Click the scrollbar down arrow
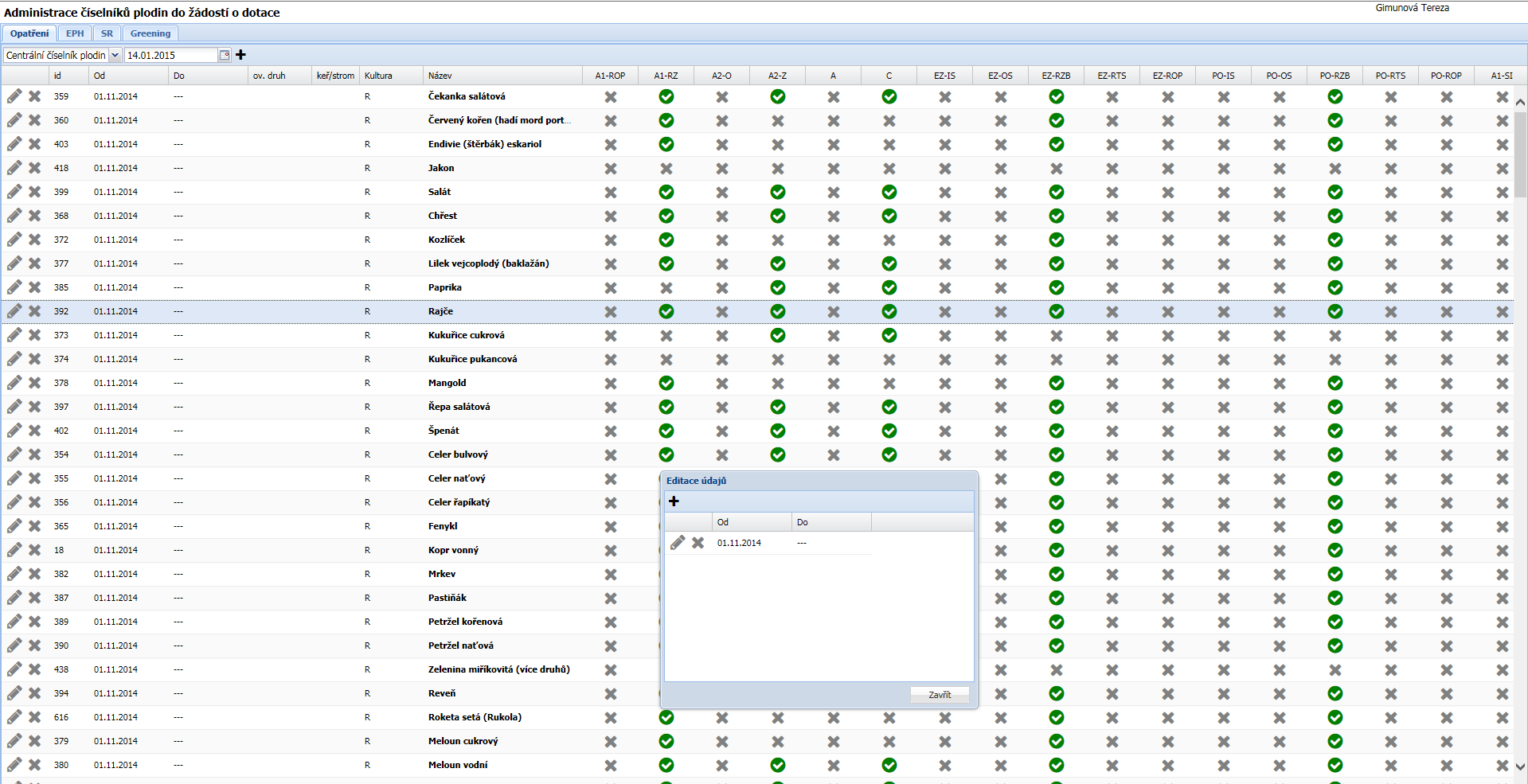 1520,767
